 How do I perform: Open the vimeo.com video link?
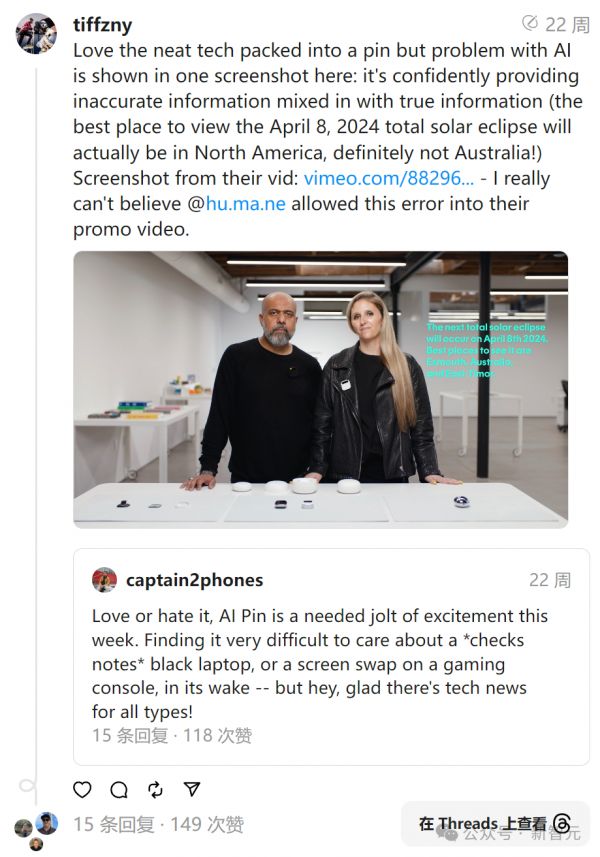tap(388, 178)
